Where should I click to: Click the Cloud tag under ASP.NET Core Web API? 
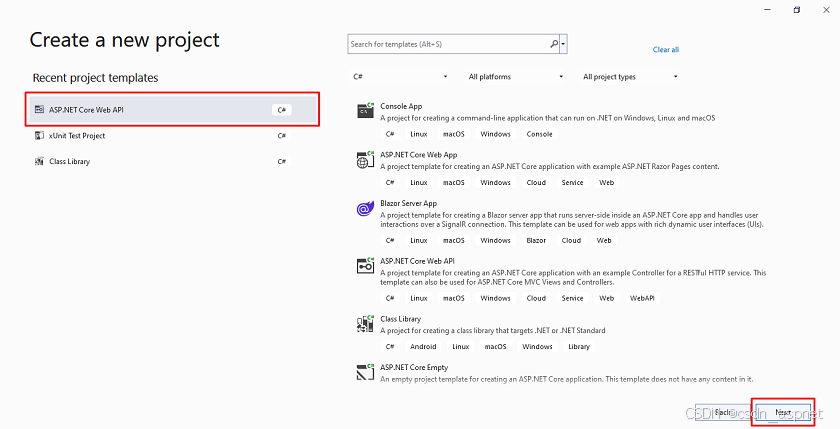536,298
